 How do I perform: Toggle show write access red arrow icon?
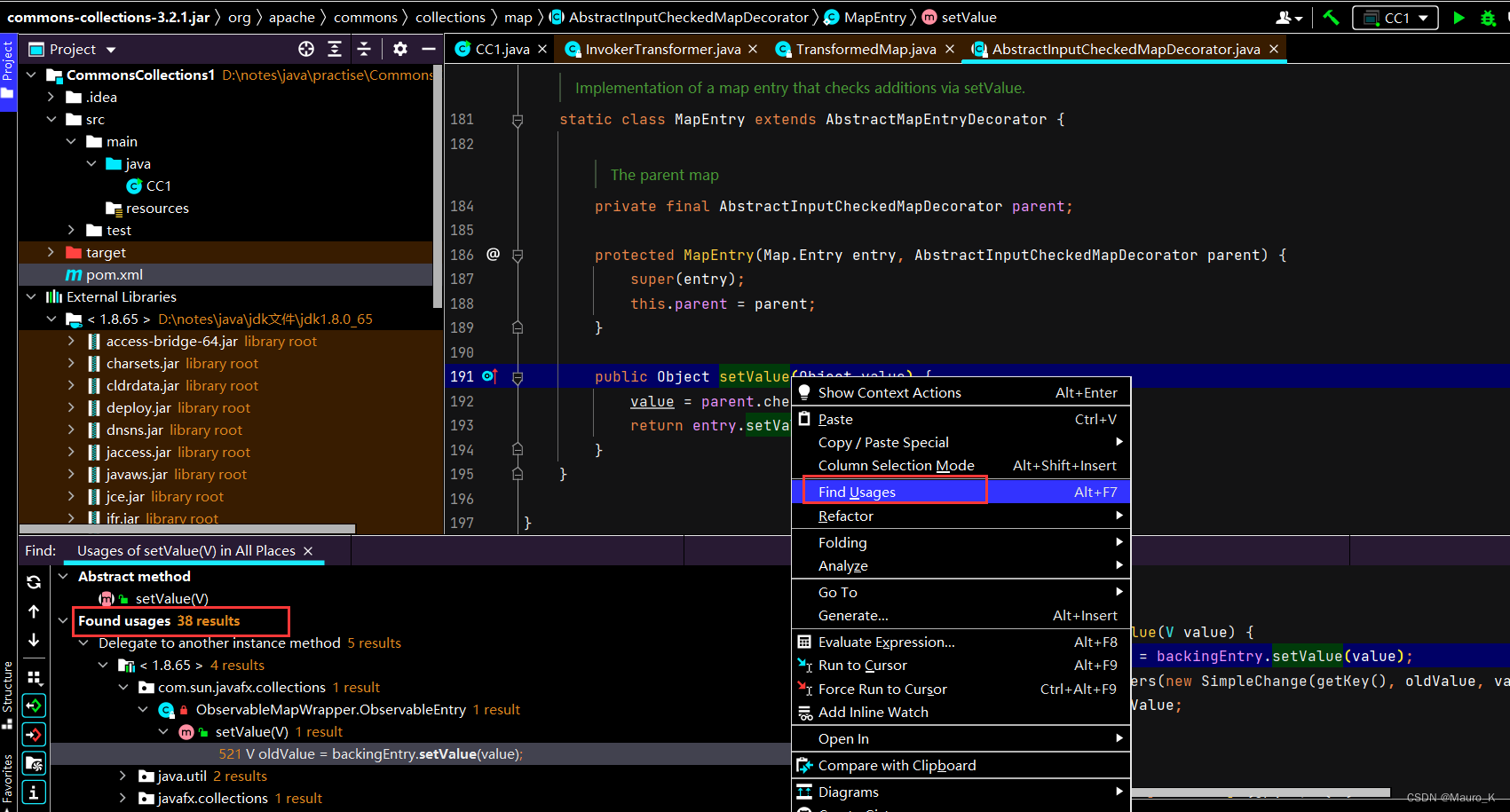coord(34,735)
